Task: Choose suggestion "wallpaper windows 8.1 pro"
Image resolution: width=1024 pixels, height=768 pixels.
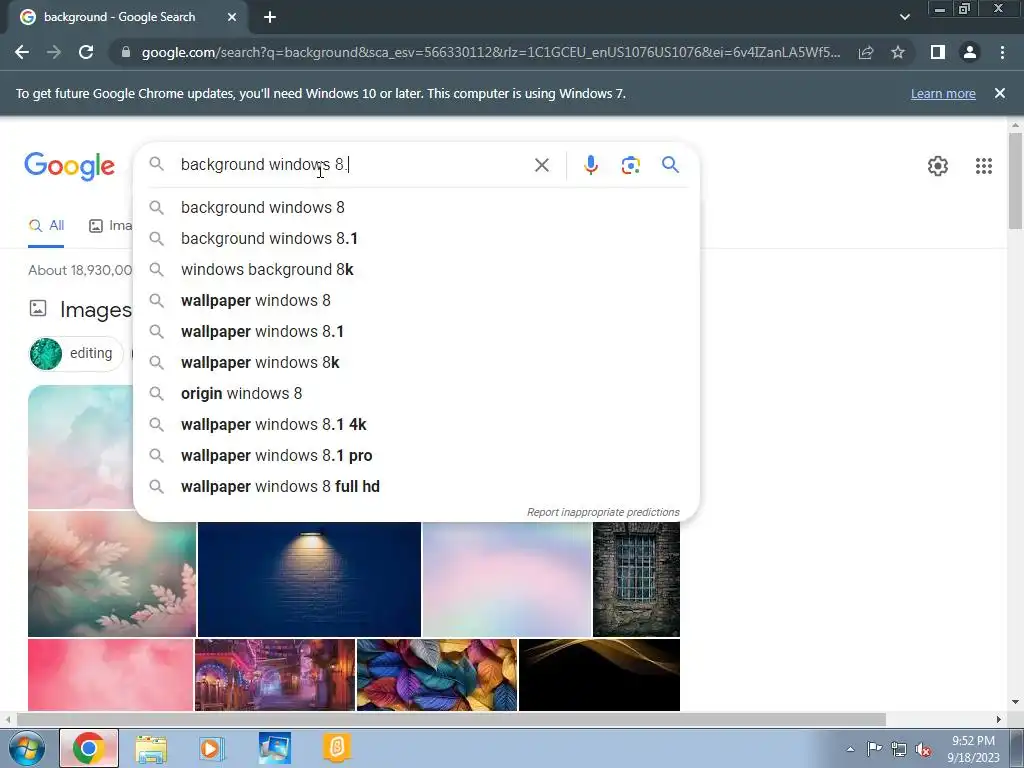Action: (x=417, y=456)
